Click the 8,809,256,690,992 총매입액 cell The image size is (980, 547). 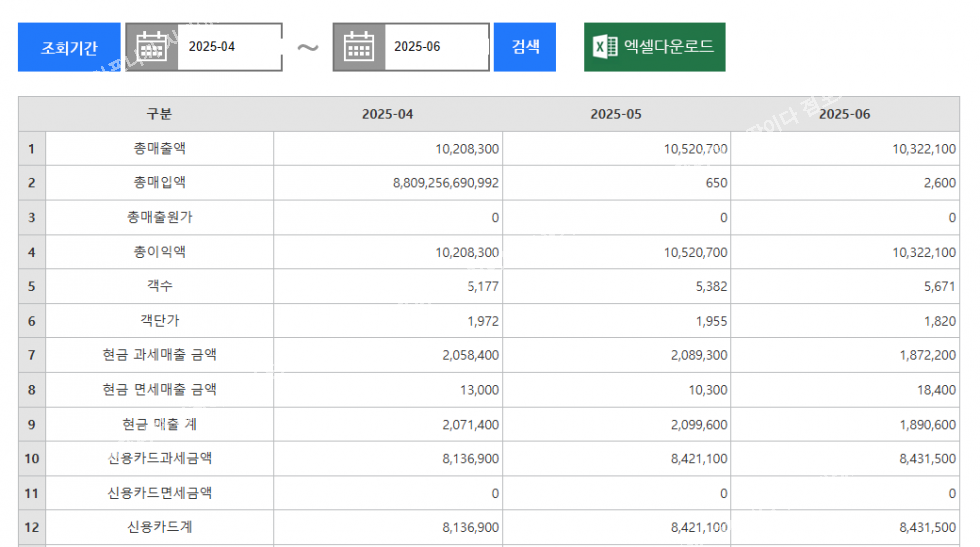click(432, 183)
